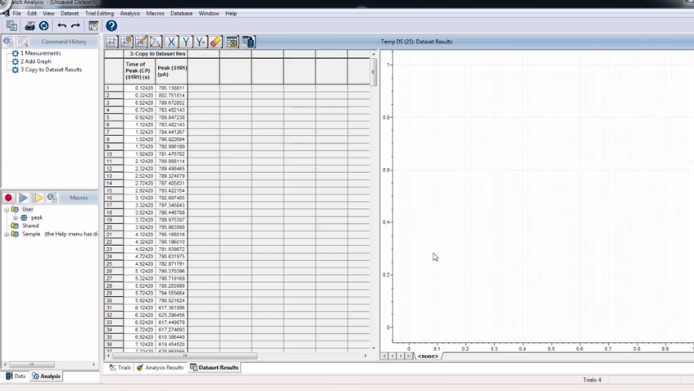Assign column as Y with the Y button

coord(185,42)
